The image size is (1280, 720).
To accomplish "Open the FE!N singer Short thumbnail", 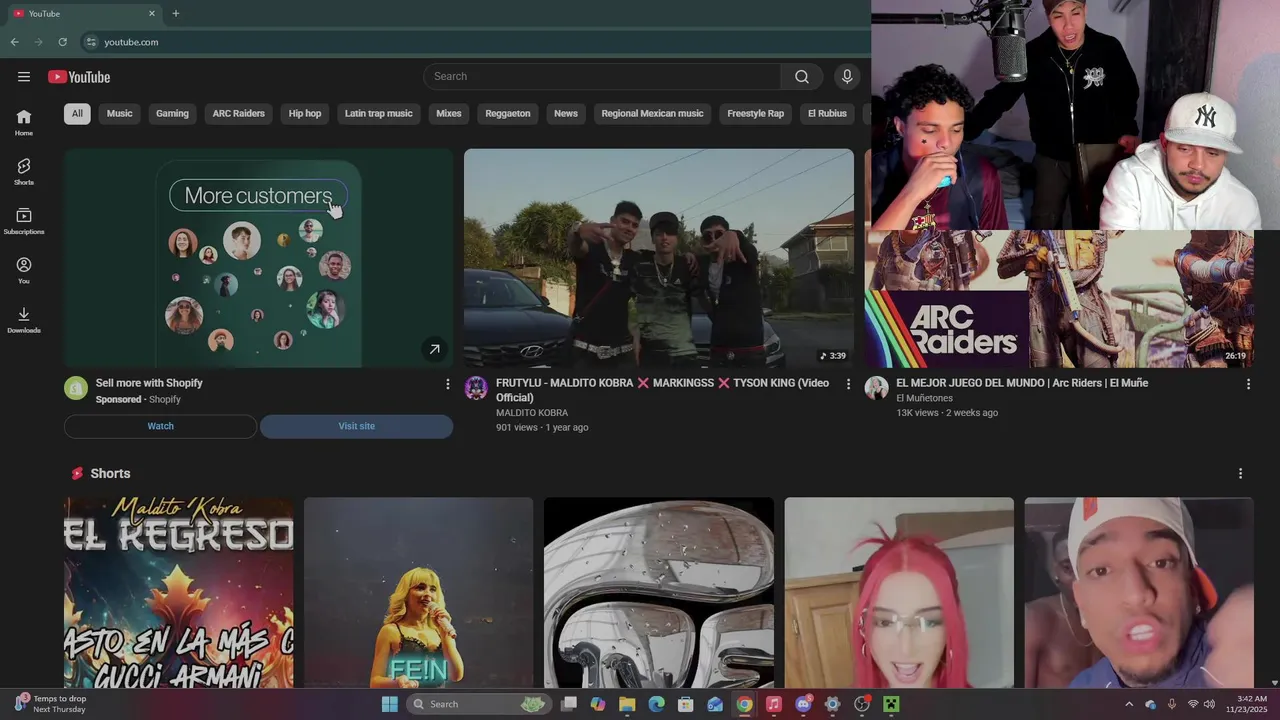I will point(419,592).
